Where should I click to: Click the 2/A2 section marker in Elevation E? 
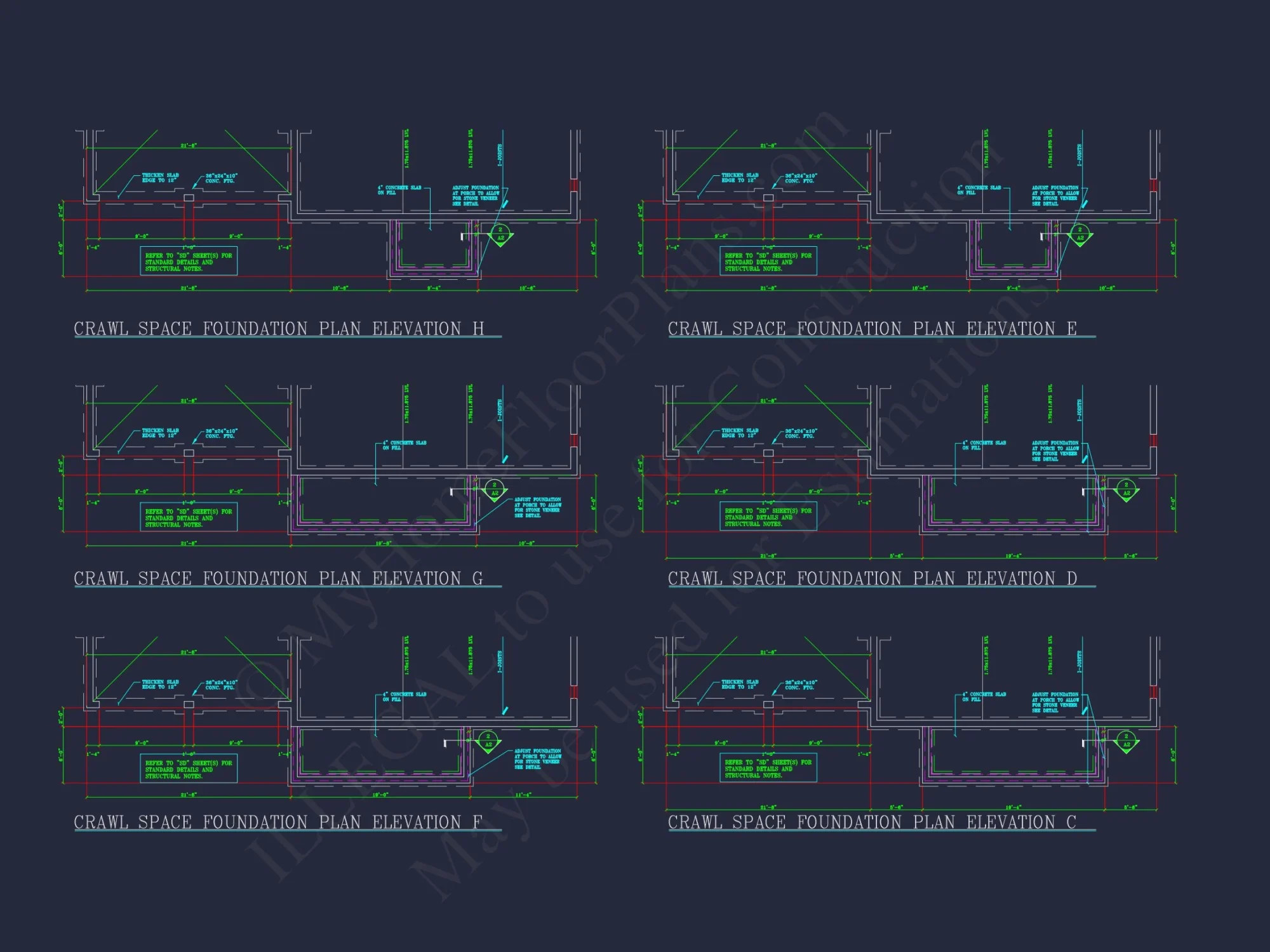[1079, 234]
